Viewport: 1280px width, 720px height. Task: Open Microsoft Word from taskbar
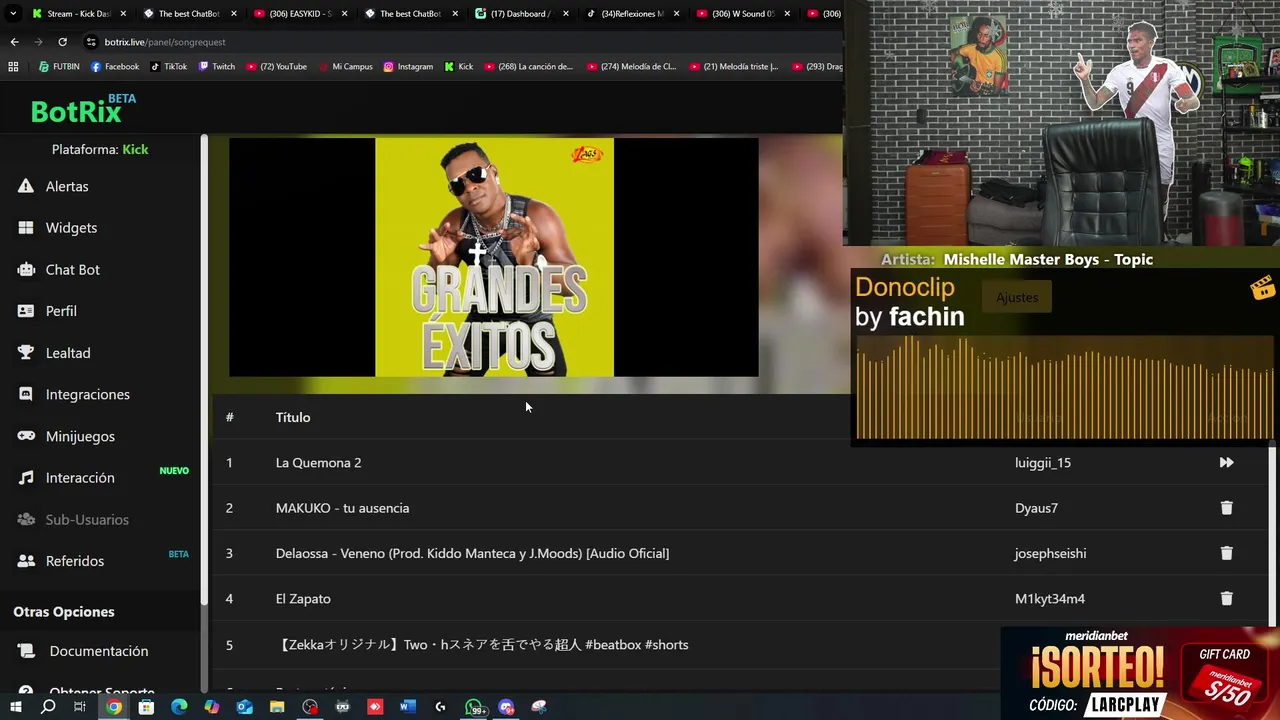click(407, 707)
